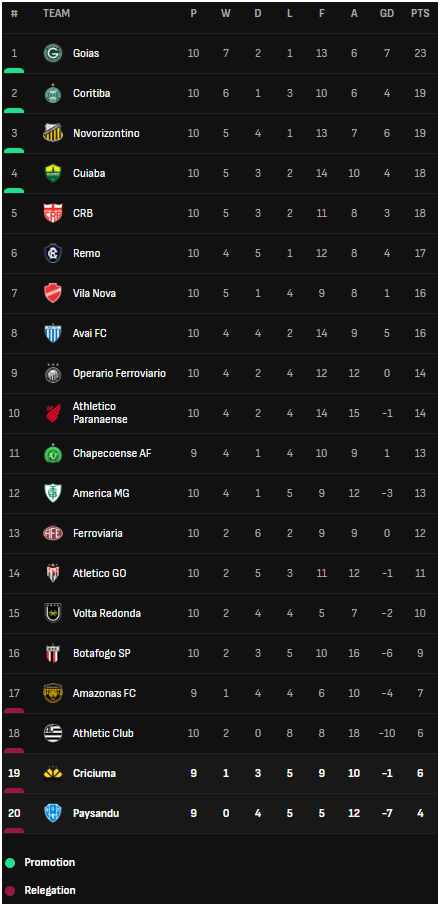The image size is (440, 906).
Task: Click the Paysandu club logo
Action: 53,813
